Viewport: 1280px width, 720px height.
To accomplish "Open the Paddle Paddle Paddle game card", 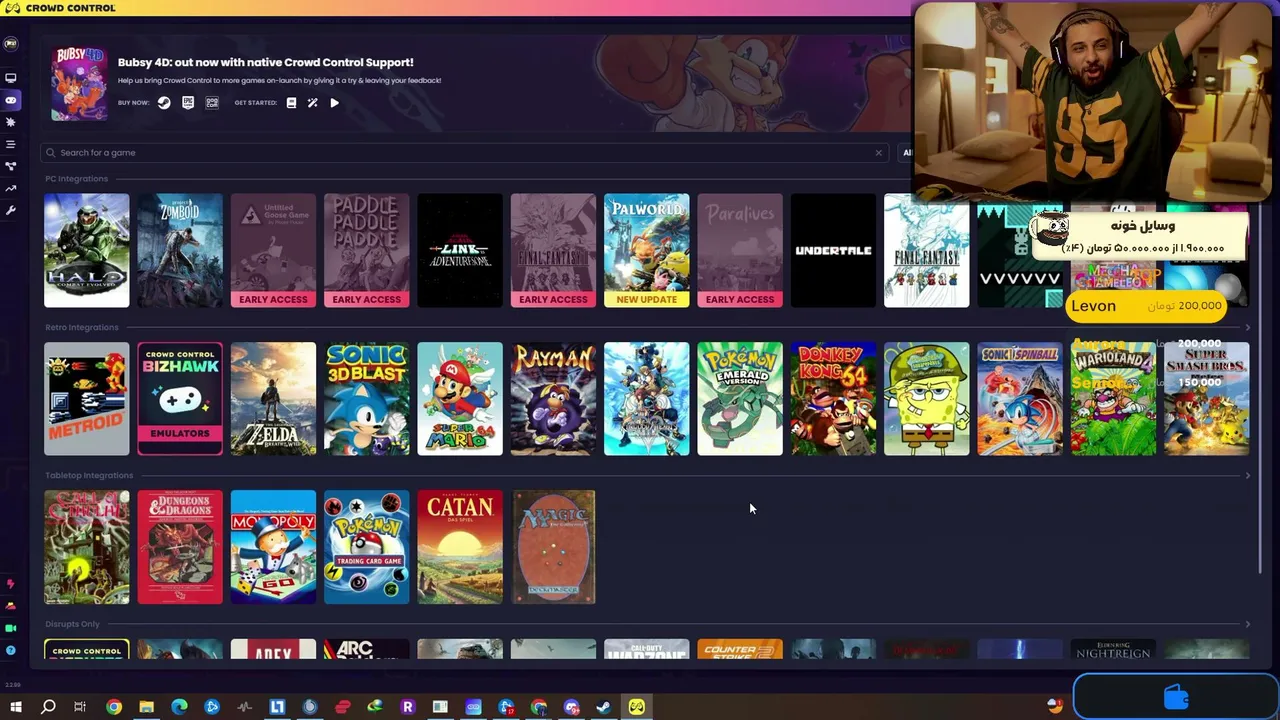I will 367,250.
